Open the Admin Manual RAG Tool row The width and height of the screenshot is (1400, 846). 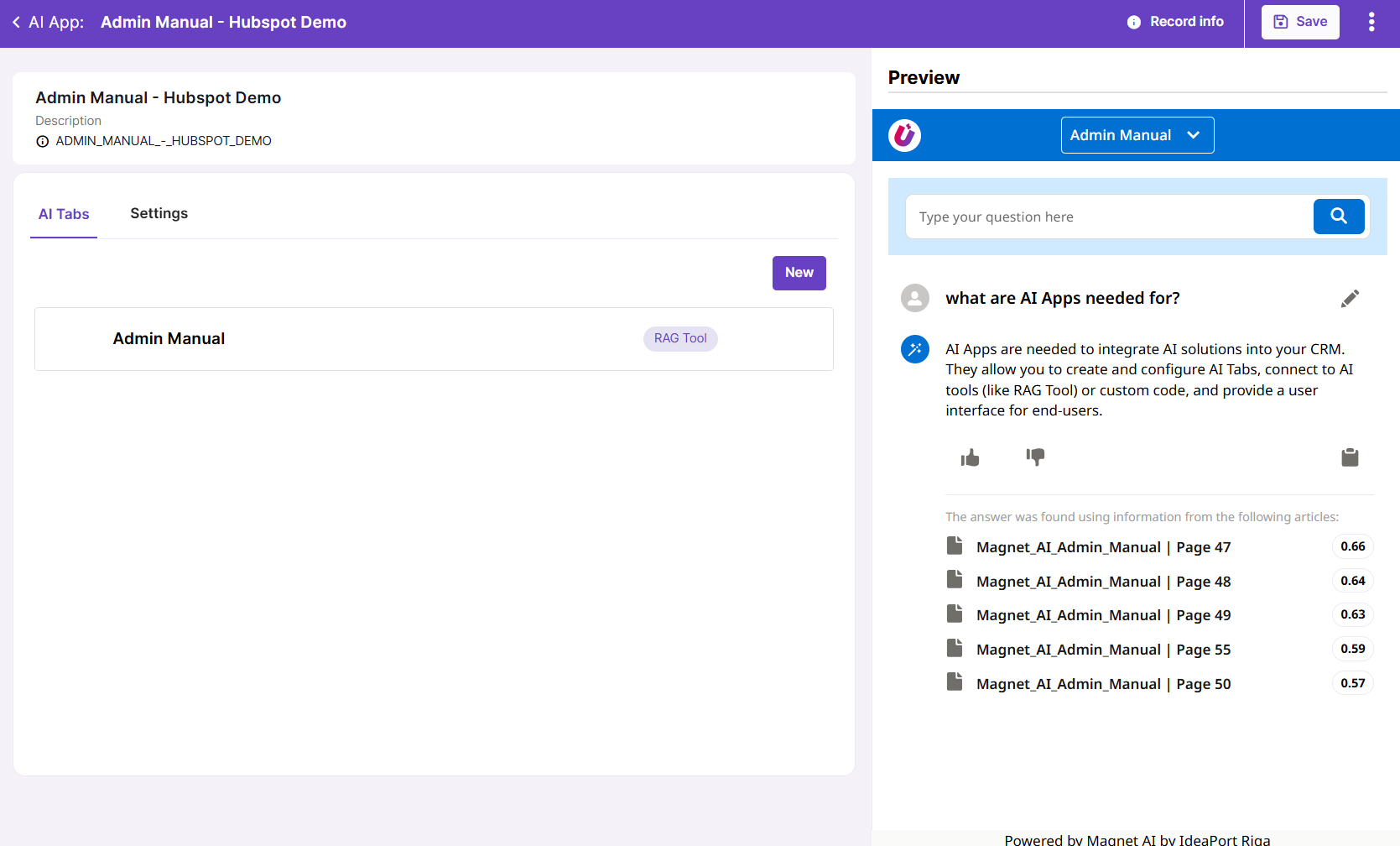coord(434,339)
